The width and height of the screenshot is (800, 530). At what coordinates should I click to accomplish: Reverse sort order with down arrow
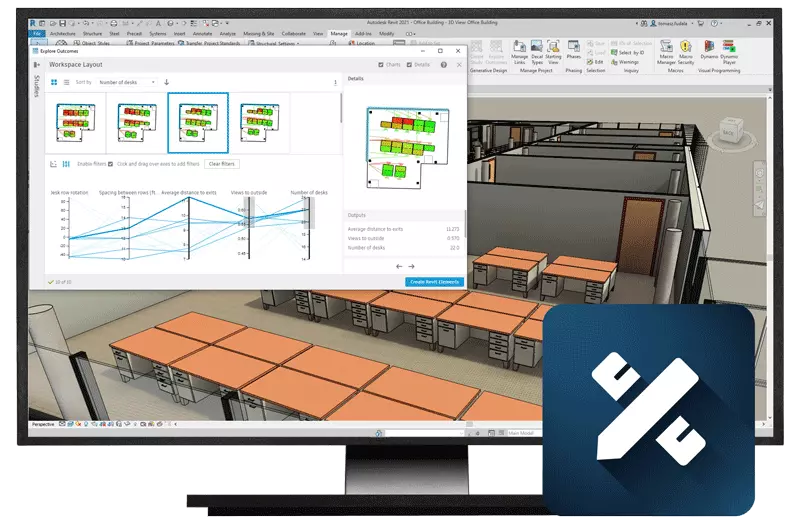(x=166, y=82)
